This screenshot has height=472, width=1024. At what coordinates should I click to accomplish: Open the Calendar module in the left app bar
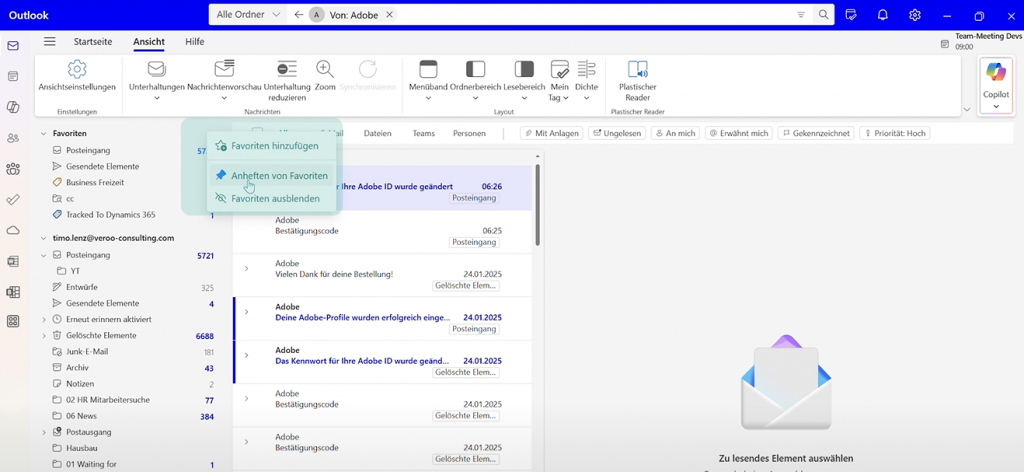(x=13, y=76)
